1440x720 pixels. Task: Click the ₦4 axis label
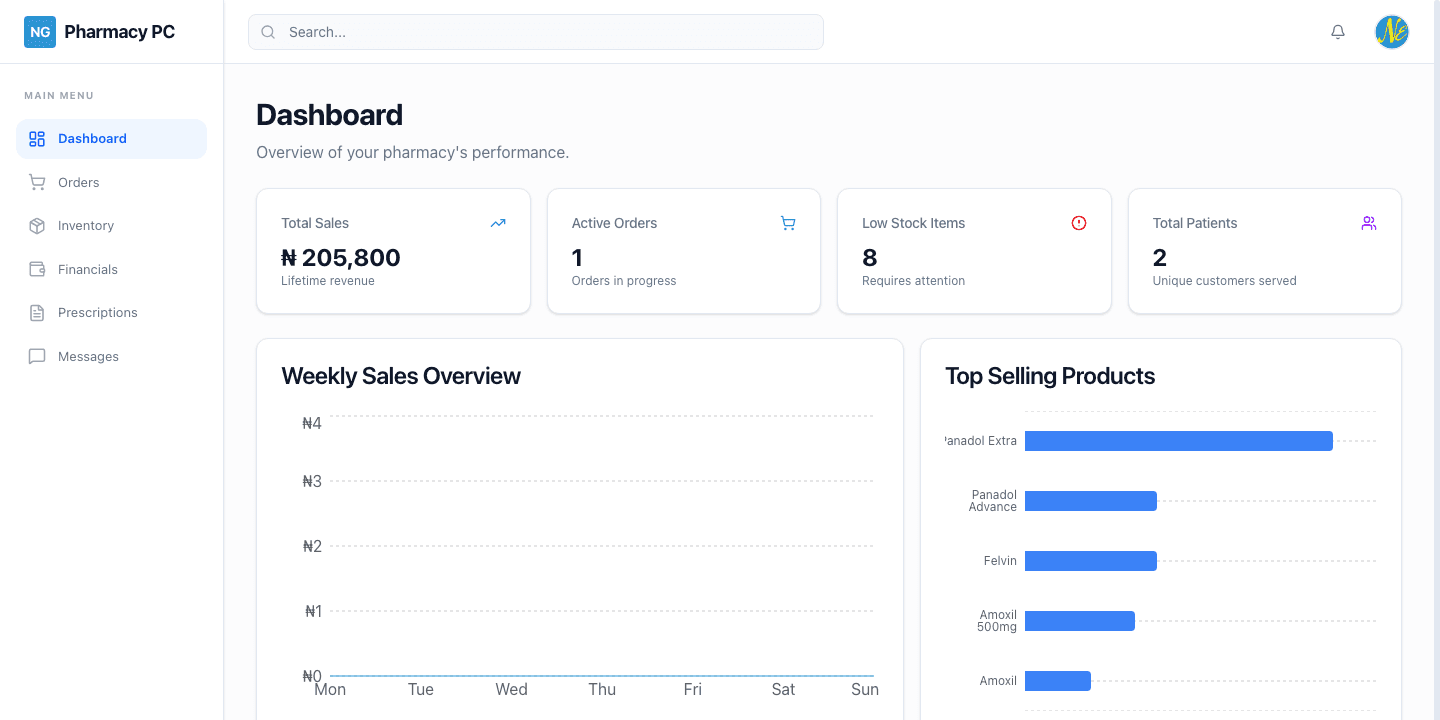point(312,424)
